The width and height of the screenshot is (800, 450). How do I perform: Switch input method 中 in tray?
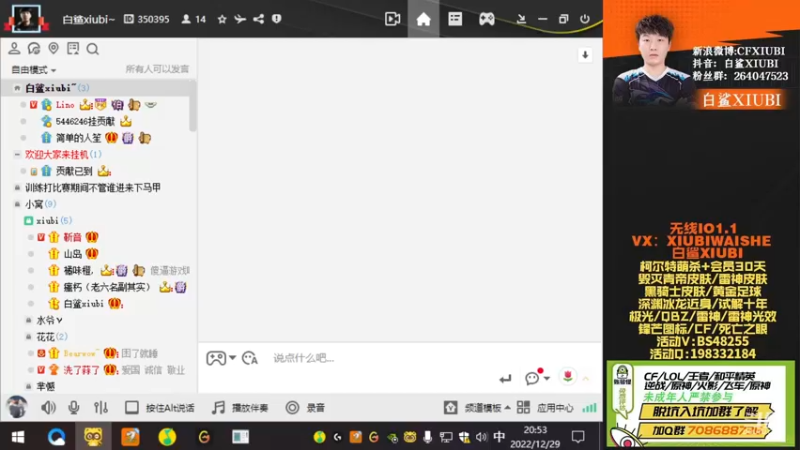click(499, 437)
